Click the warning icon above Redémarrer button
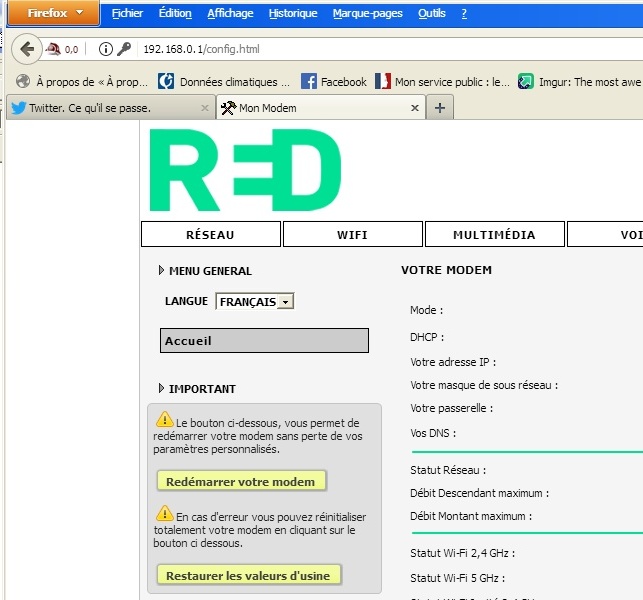This screenshot has width=643, height=600. (164, 419)
